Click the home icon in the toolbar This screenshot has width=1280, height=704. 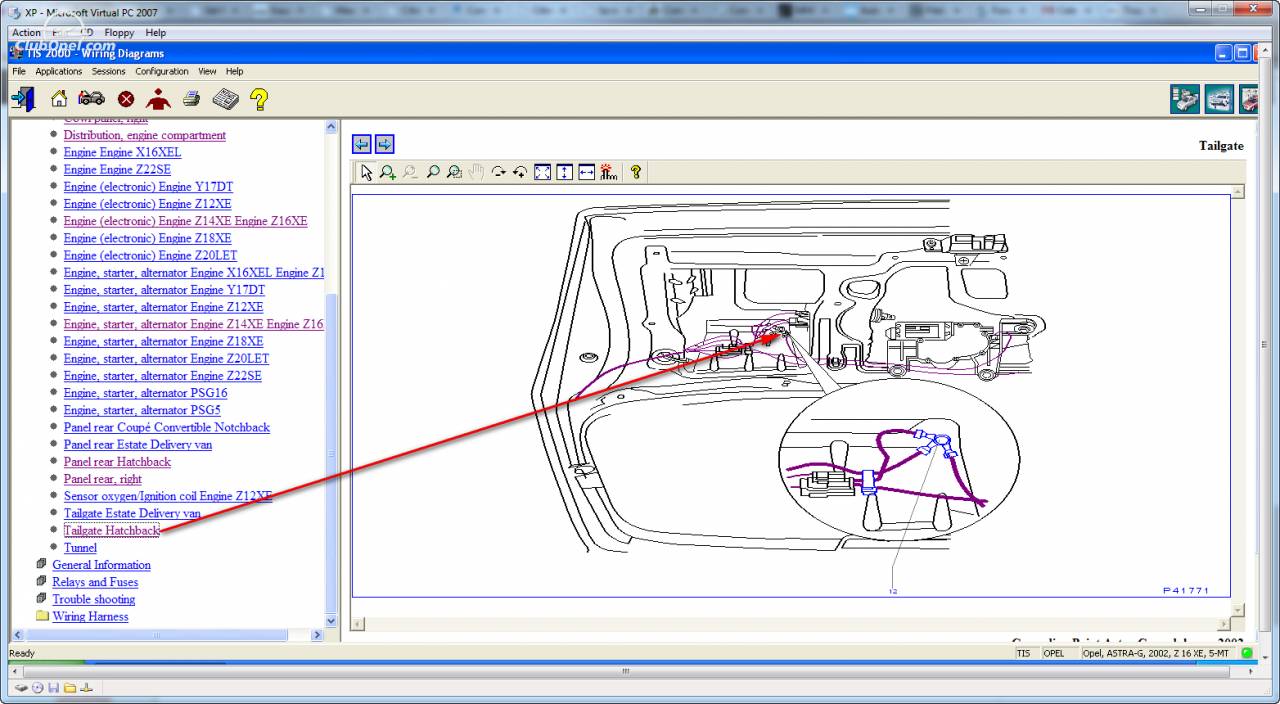[59, 99]
